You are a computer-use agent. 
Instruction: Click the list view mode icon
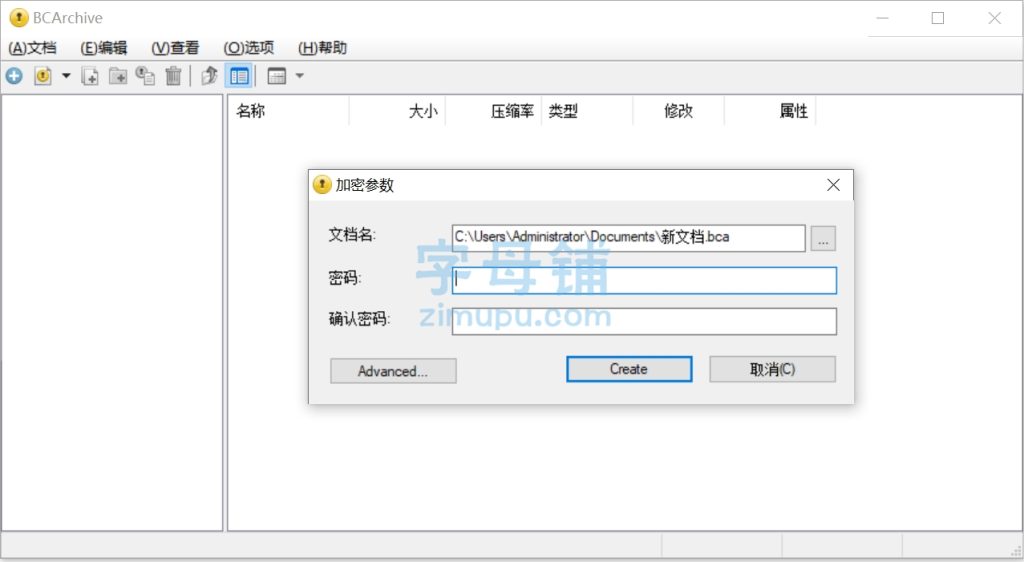[x=277, y=76]
